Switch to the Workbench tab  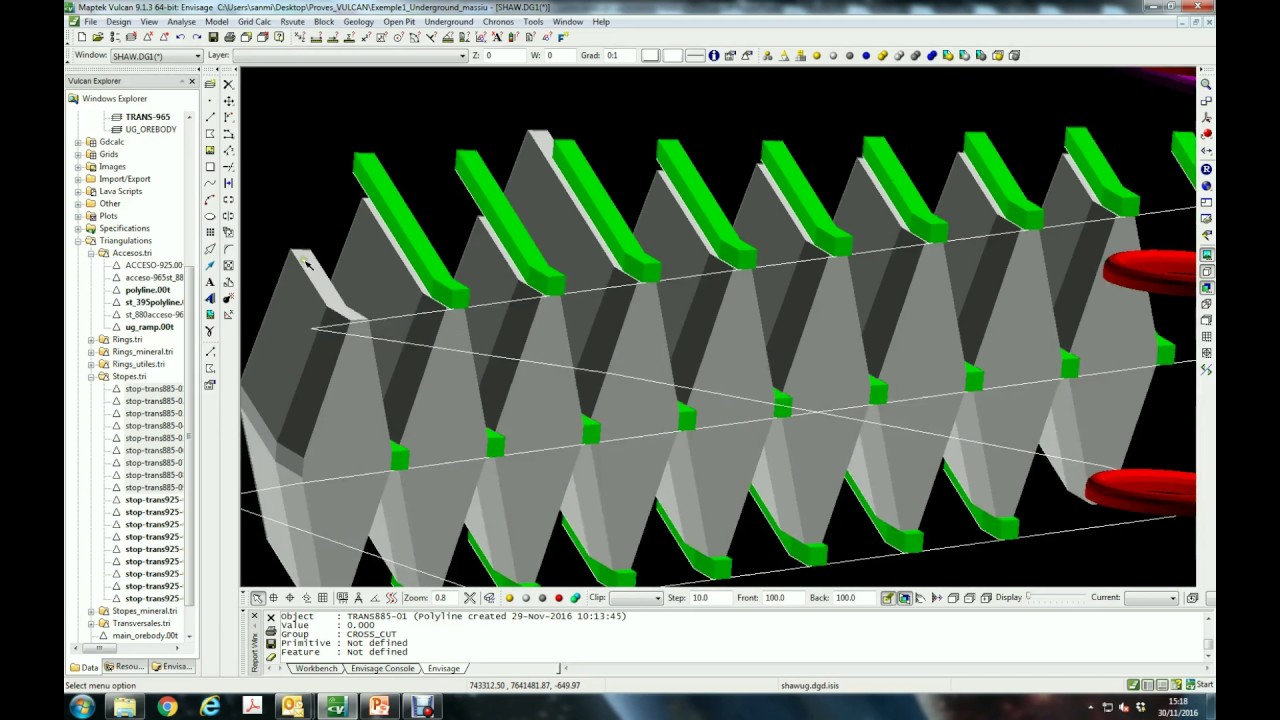pos(315,668)
